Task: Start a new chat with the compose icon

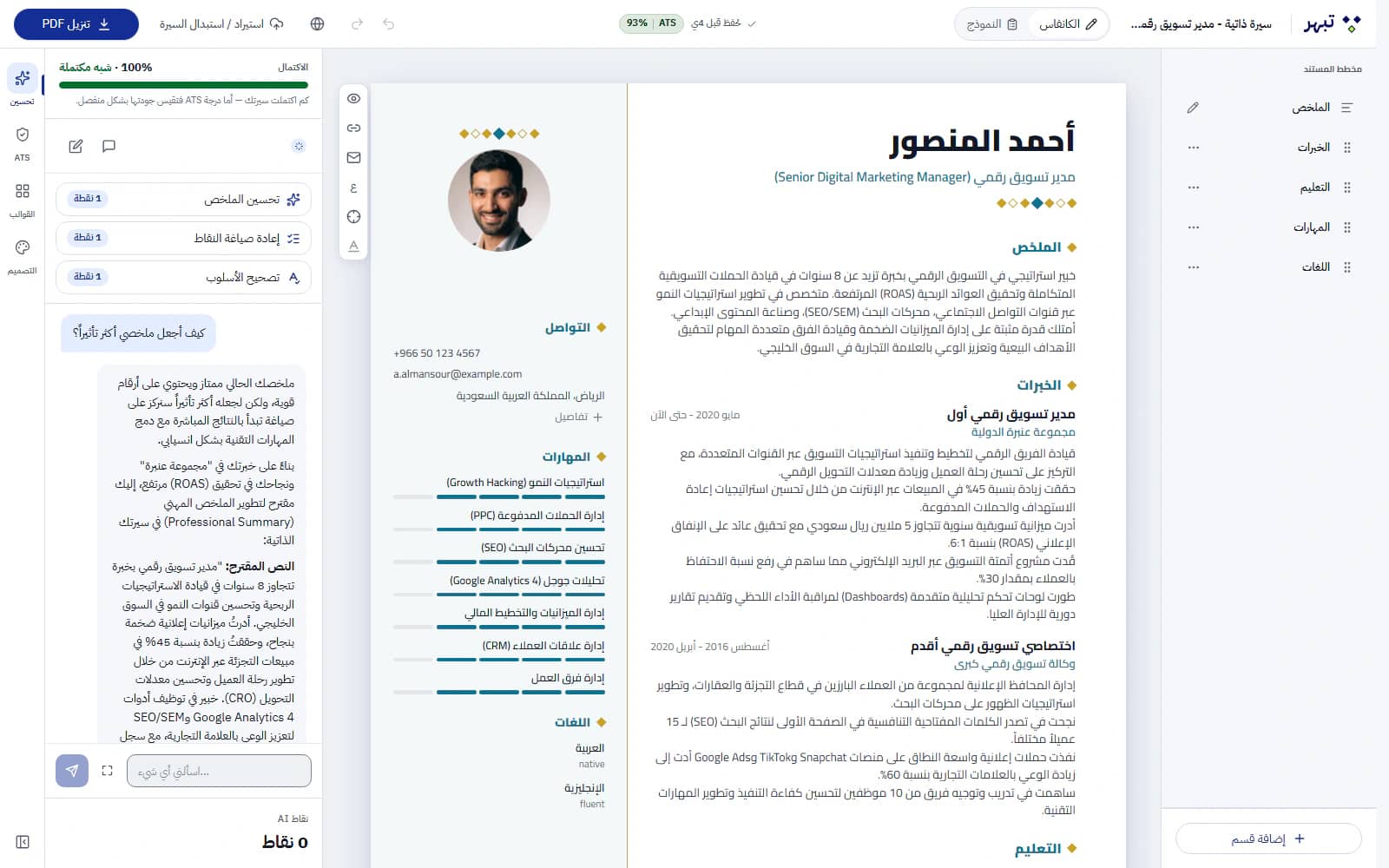Action: [76, 146]
